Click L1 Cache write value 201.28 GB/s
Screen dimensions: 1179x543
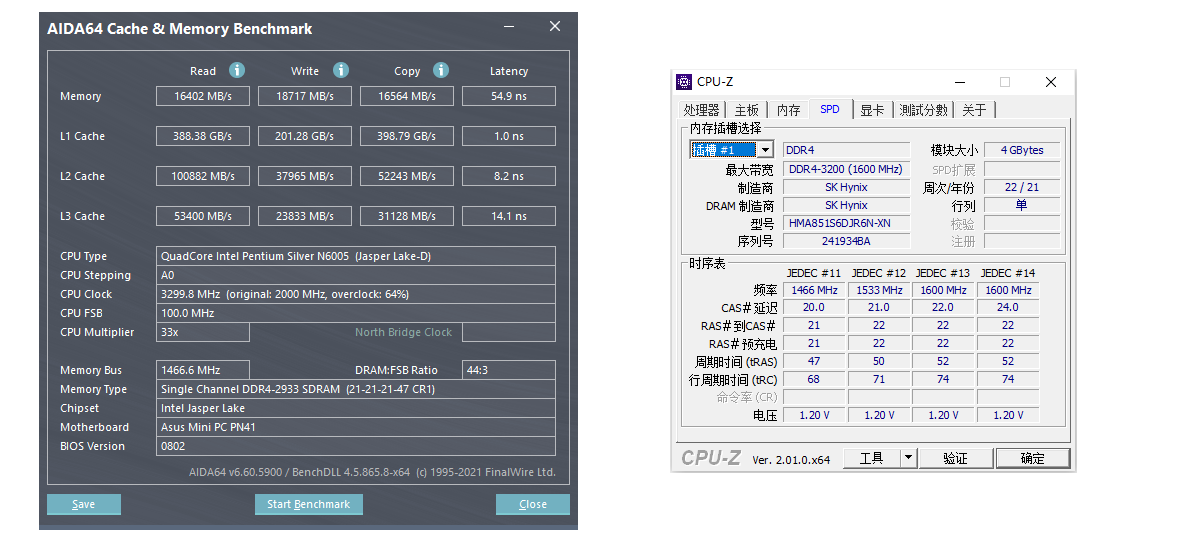coord(305,136)
